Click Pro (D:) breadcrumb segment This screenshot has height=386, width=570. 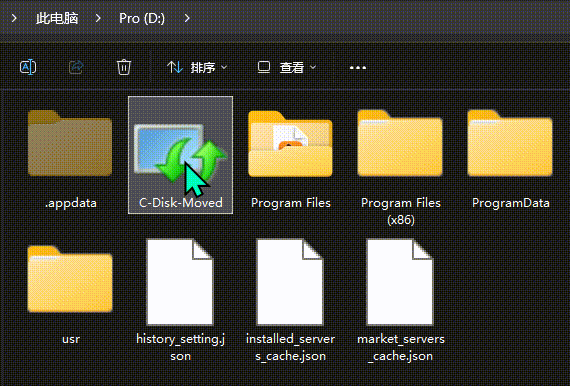click(142, 18)
